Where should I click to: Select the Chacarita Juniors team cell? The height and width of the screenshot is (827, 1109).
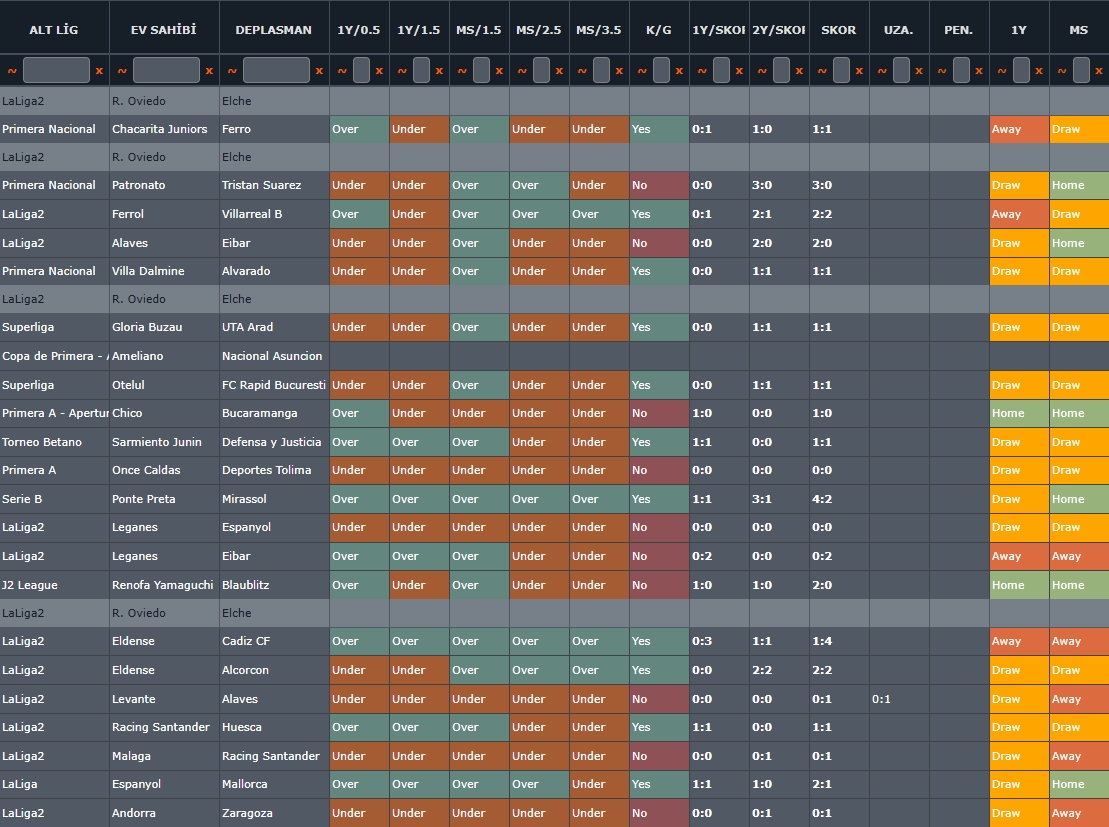(x=164, y=129)
